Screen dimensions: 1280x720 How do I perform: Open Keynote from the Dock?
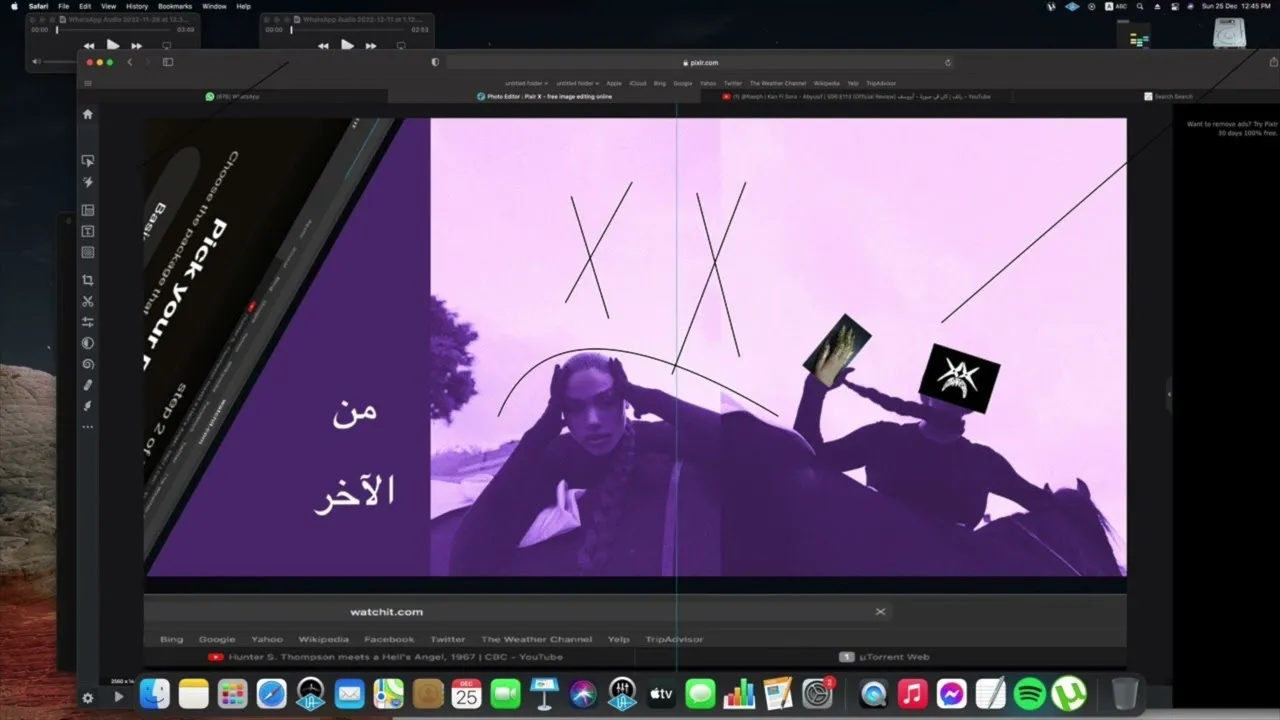[x=544, y=693]
